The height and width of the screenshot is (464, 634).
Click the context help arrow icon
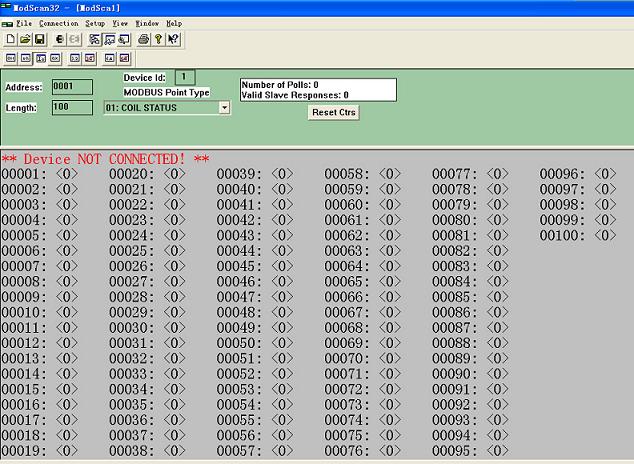point(173,39)
